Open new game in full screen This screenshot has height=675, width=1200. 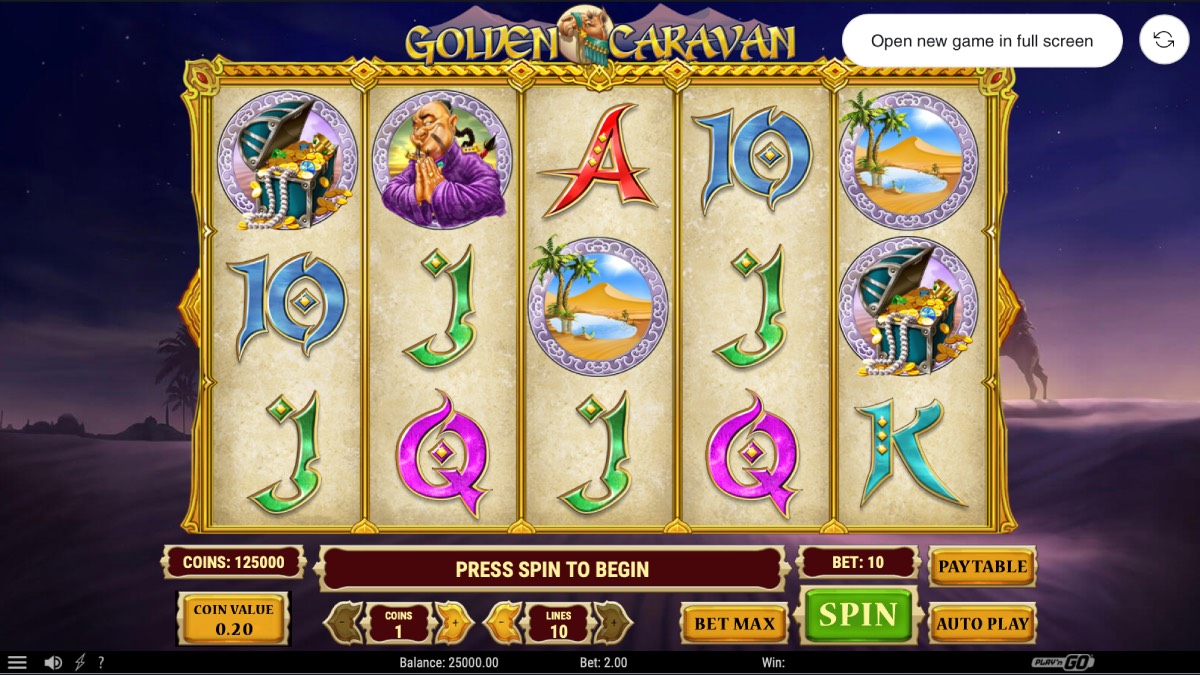pyautogui.click(x=982, y=41)
